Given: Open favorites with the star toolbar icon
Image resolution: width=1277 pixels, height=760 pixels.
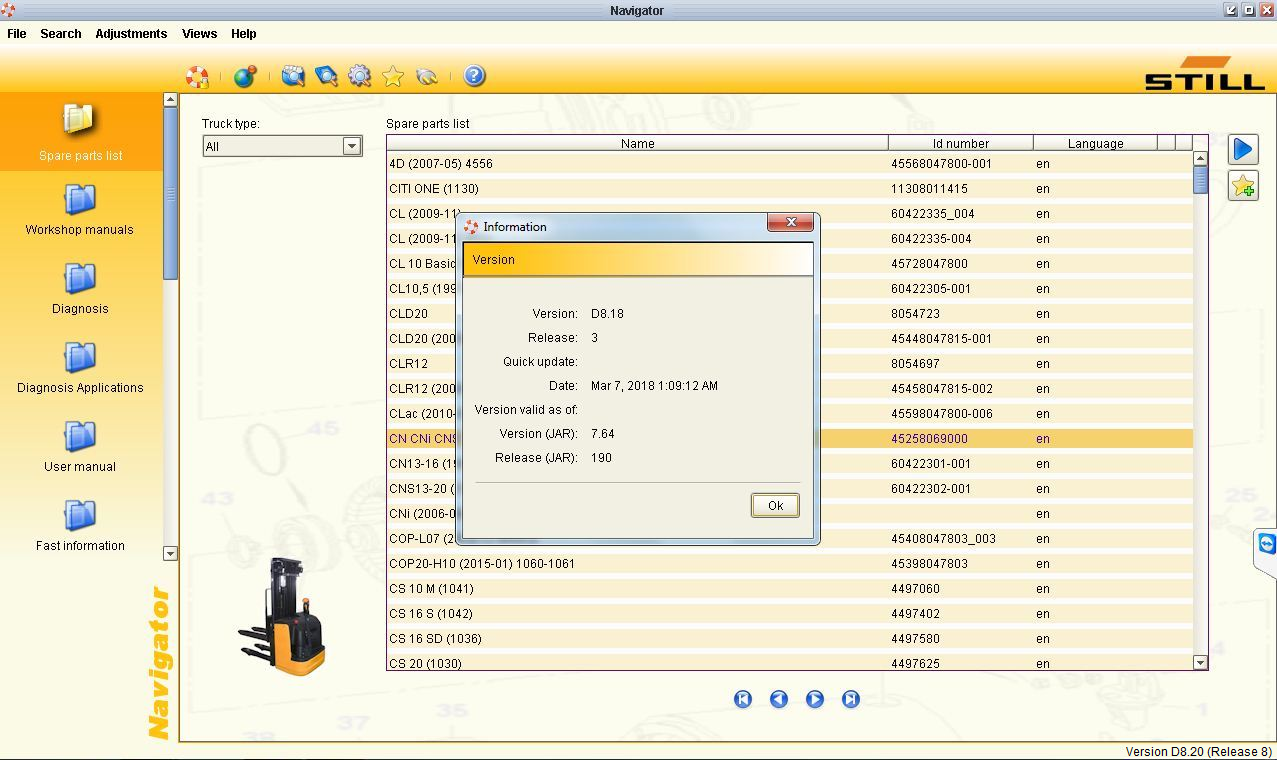Looking at the screenshot, I should pyautogui.click(x=393, y=76).
